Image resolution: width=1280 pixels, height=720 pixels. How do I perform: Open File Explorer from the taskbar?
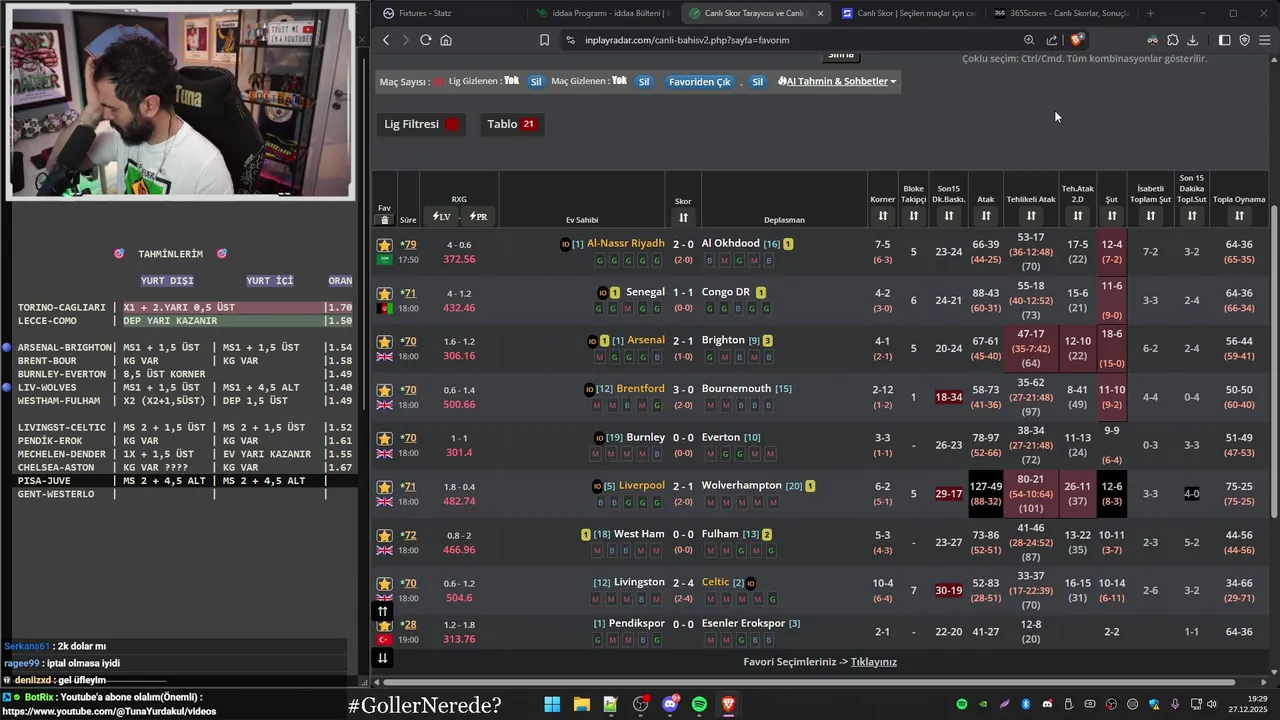581,705
